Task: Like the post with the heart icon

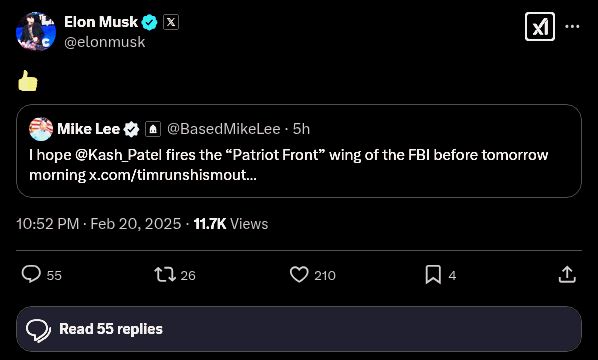Action: coord(299,275)
